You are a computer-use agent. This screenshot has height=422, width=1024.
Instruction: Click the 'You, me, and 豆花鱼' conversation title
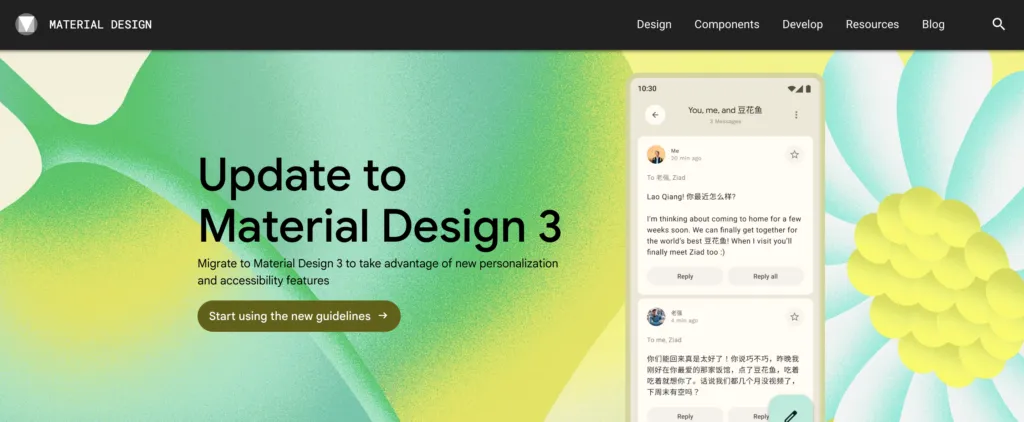[x=725, y=110]
